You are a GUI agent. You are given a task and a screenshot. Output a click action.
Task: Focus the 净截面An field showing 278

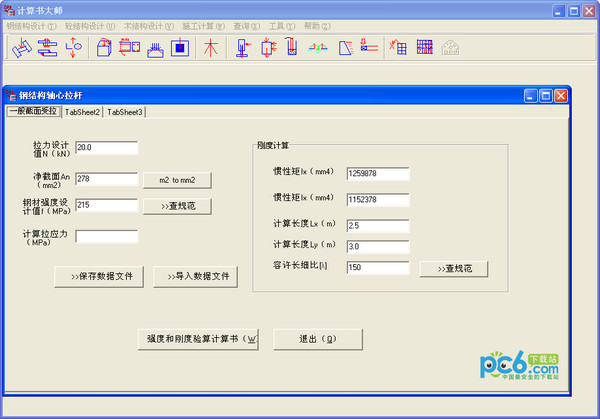pyautogui.click(x=107, y=179)
